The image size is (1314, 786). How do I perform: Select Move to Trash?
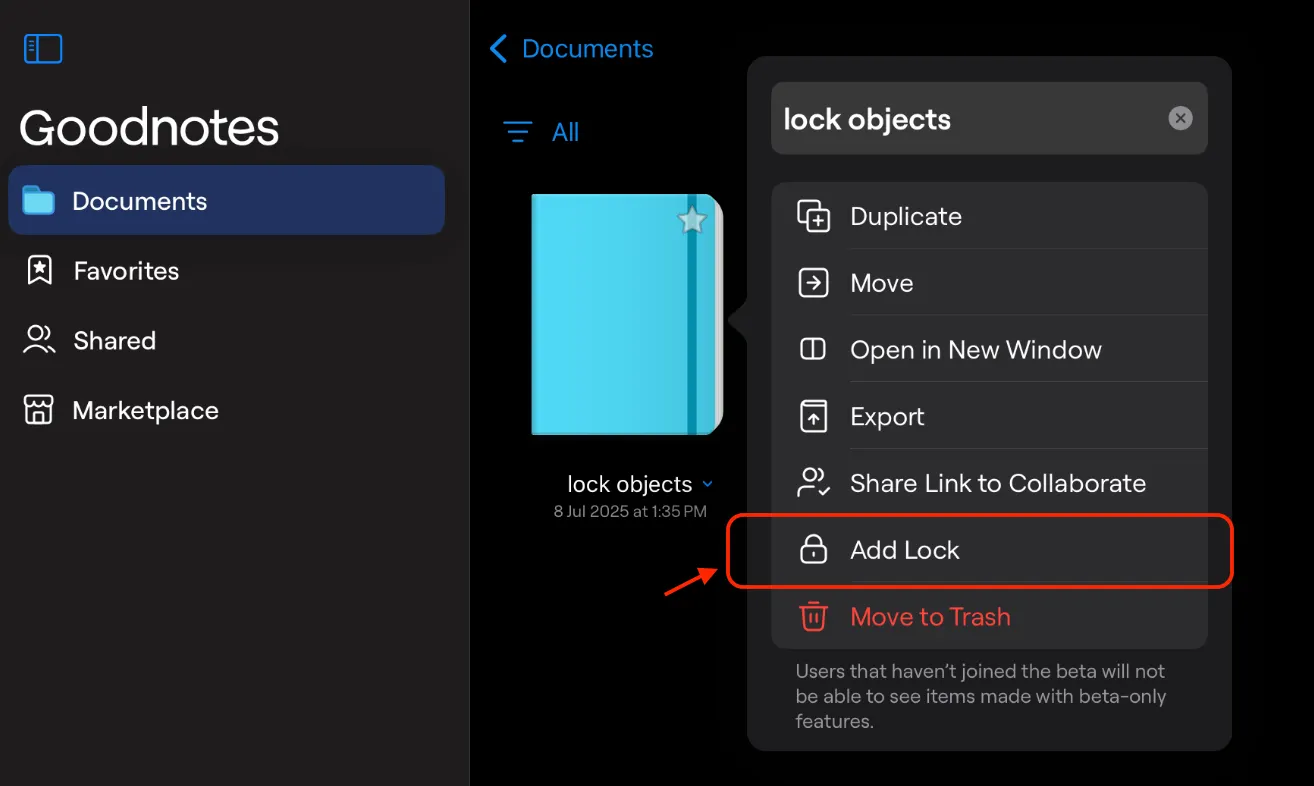pos(990,617)
